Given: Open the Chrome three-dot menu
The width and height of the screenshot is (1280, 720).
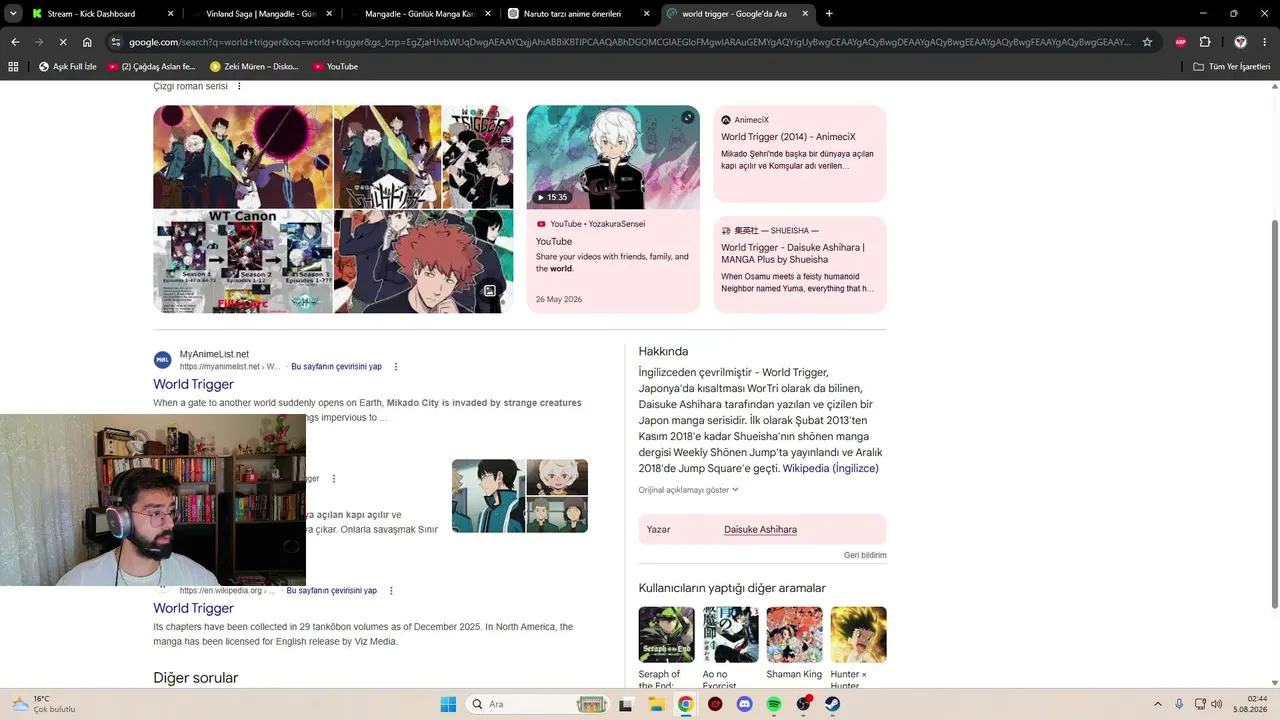Looking at the screenshot, I should 1265,42.
